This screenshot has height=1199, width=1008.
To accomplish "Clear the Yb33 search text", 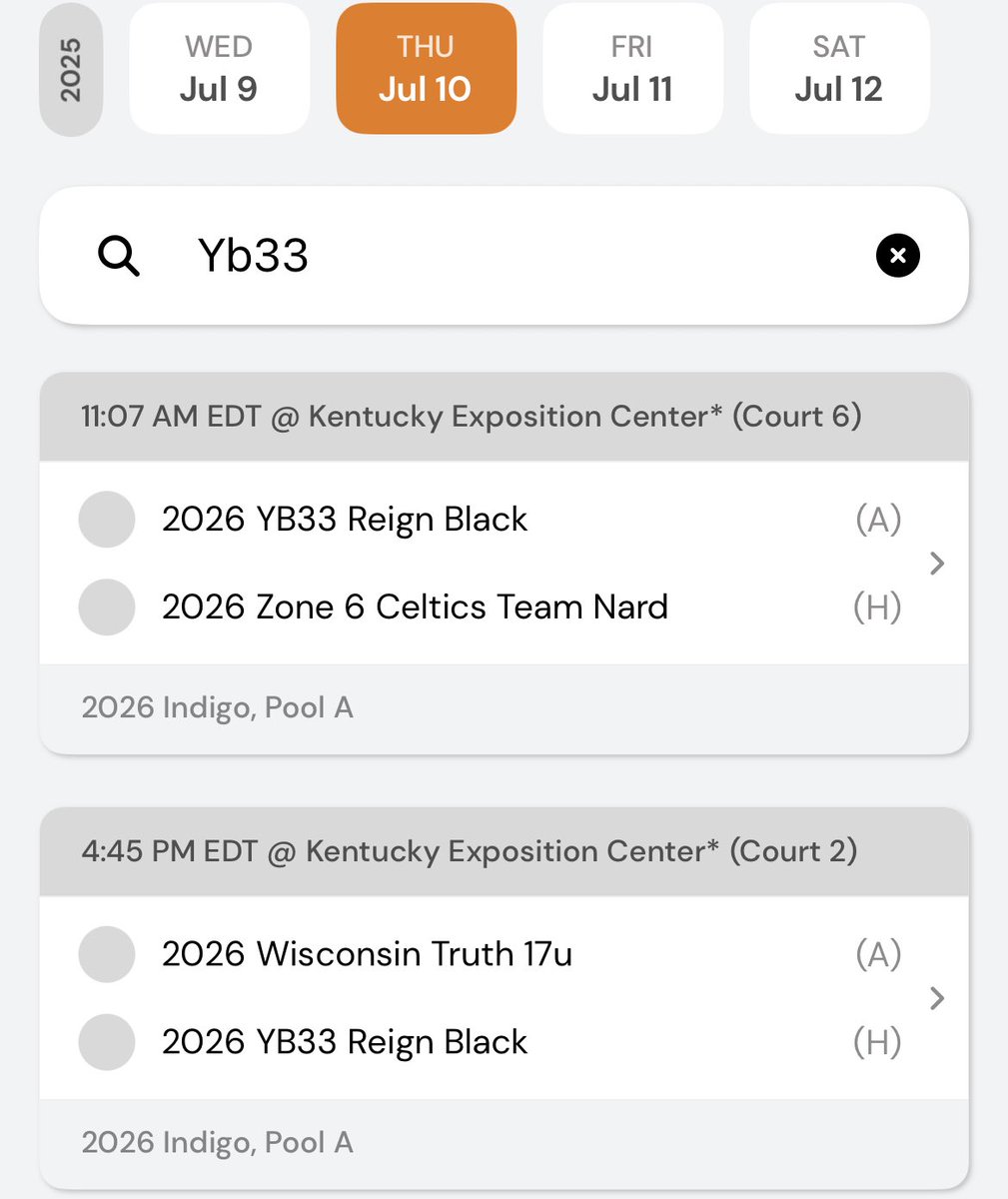I will coord(897,256).
